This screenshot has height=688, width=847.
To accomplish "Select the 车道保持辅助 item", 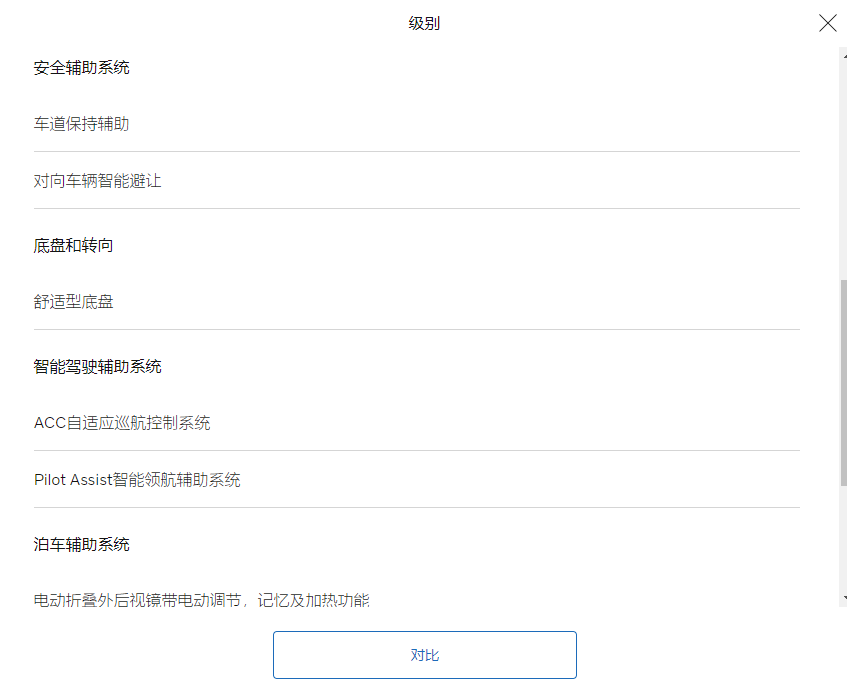I will (81, 124).
